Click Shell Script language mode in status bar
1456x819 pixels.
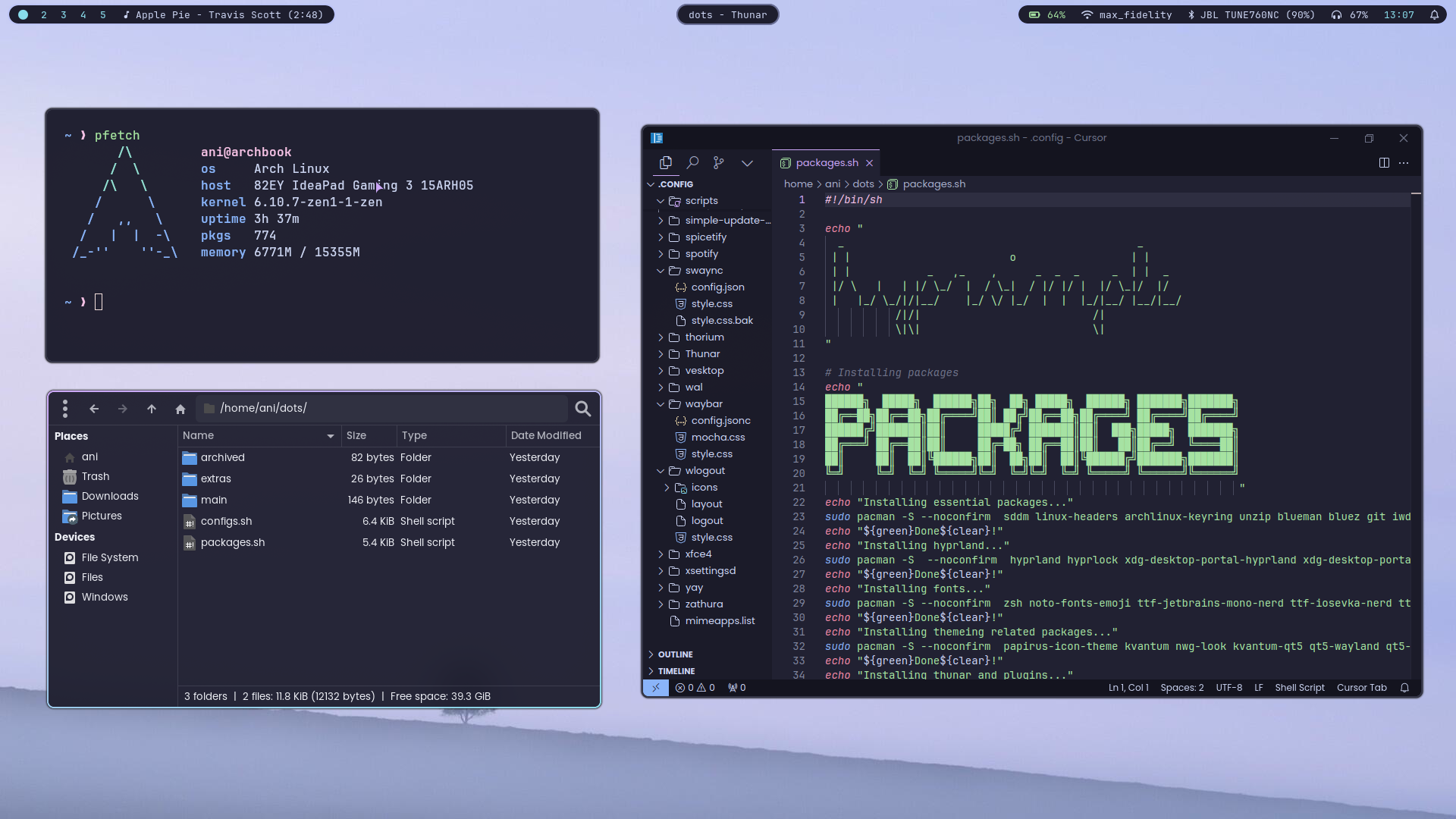pyautogui.click(x=1299, y=688)
